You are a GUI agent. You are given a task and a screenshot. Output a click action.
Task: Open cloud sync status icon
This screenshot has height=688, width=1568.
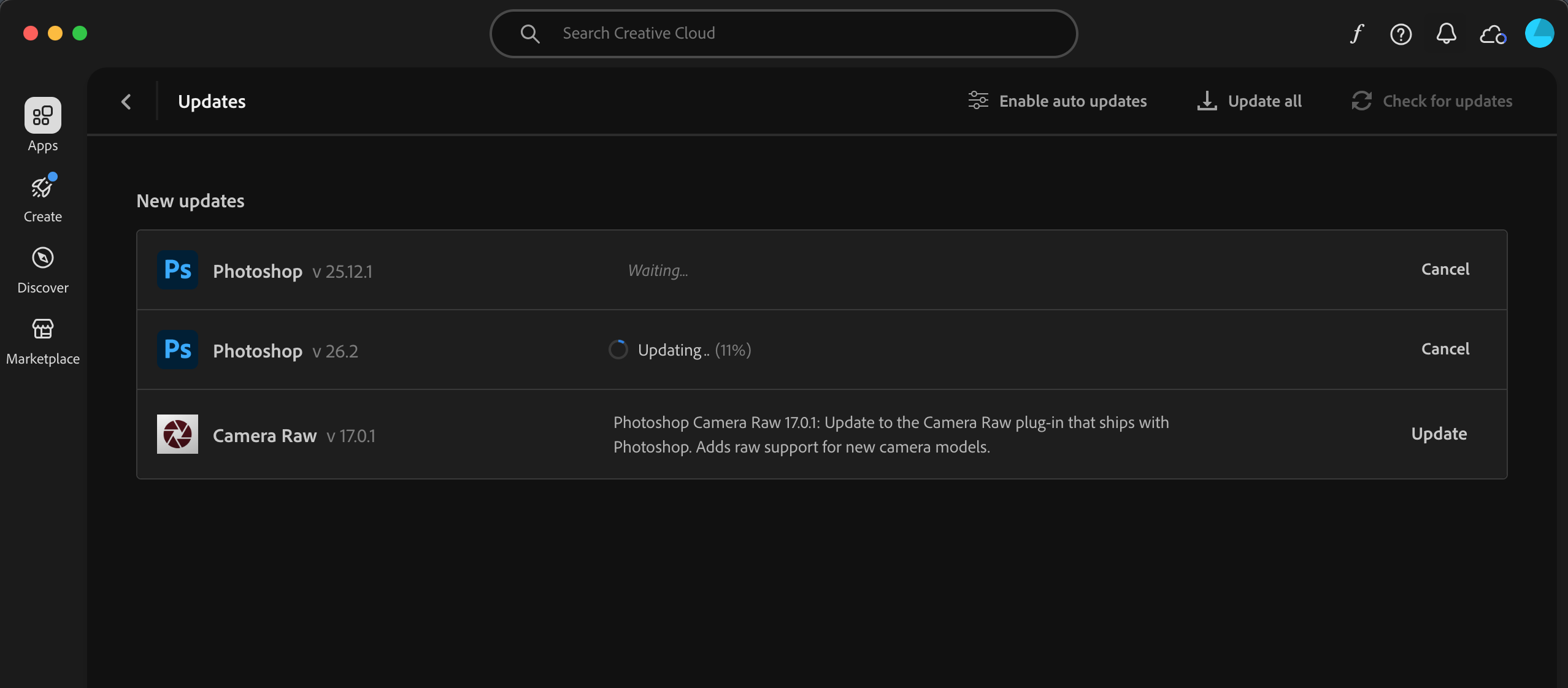(1493, 34)
